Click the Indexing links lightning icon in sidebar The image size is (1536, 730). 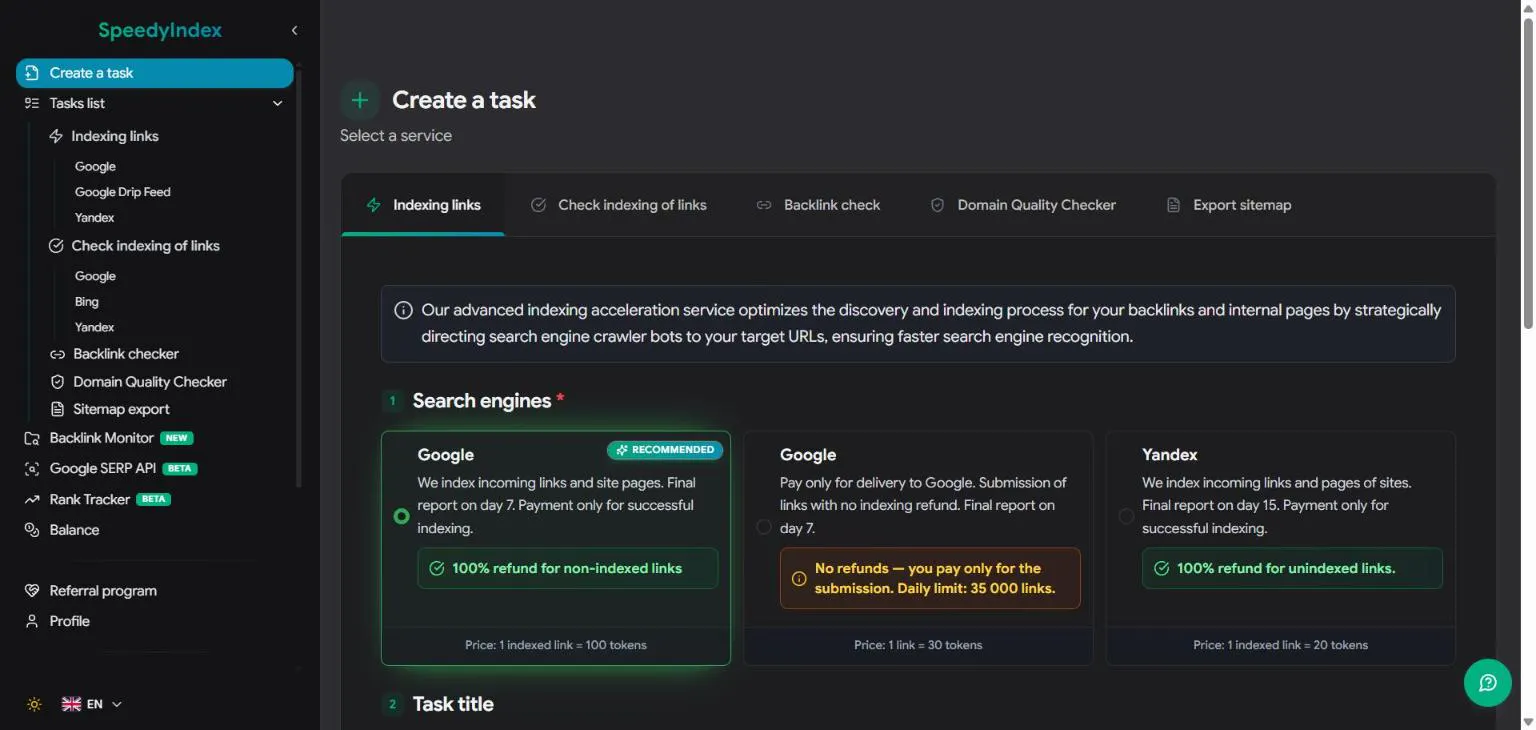(x=56, y=136)
